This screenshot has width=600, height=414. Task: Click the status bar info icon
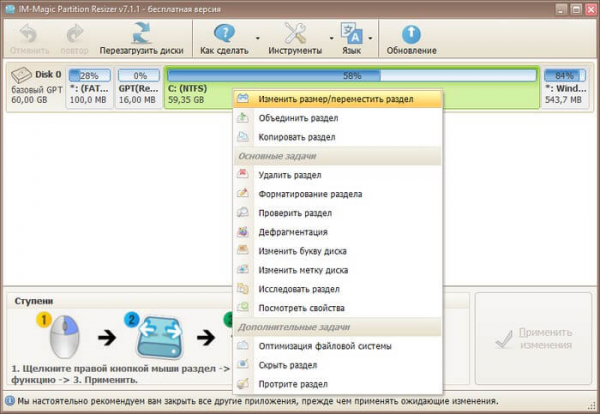tap(10, 401)
